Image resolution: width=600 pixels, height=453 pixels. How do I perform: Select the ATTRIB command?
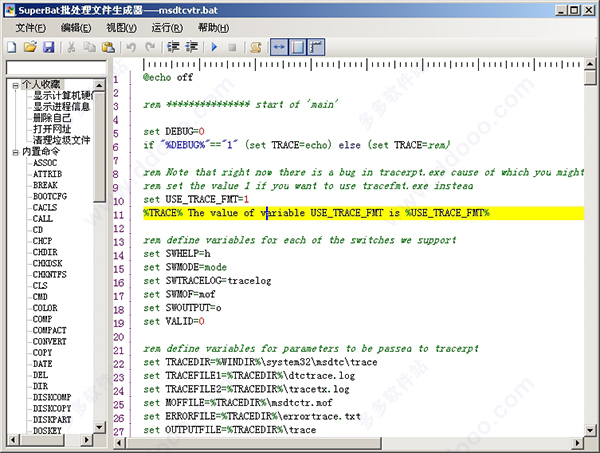[x=47, y=174]
